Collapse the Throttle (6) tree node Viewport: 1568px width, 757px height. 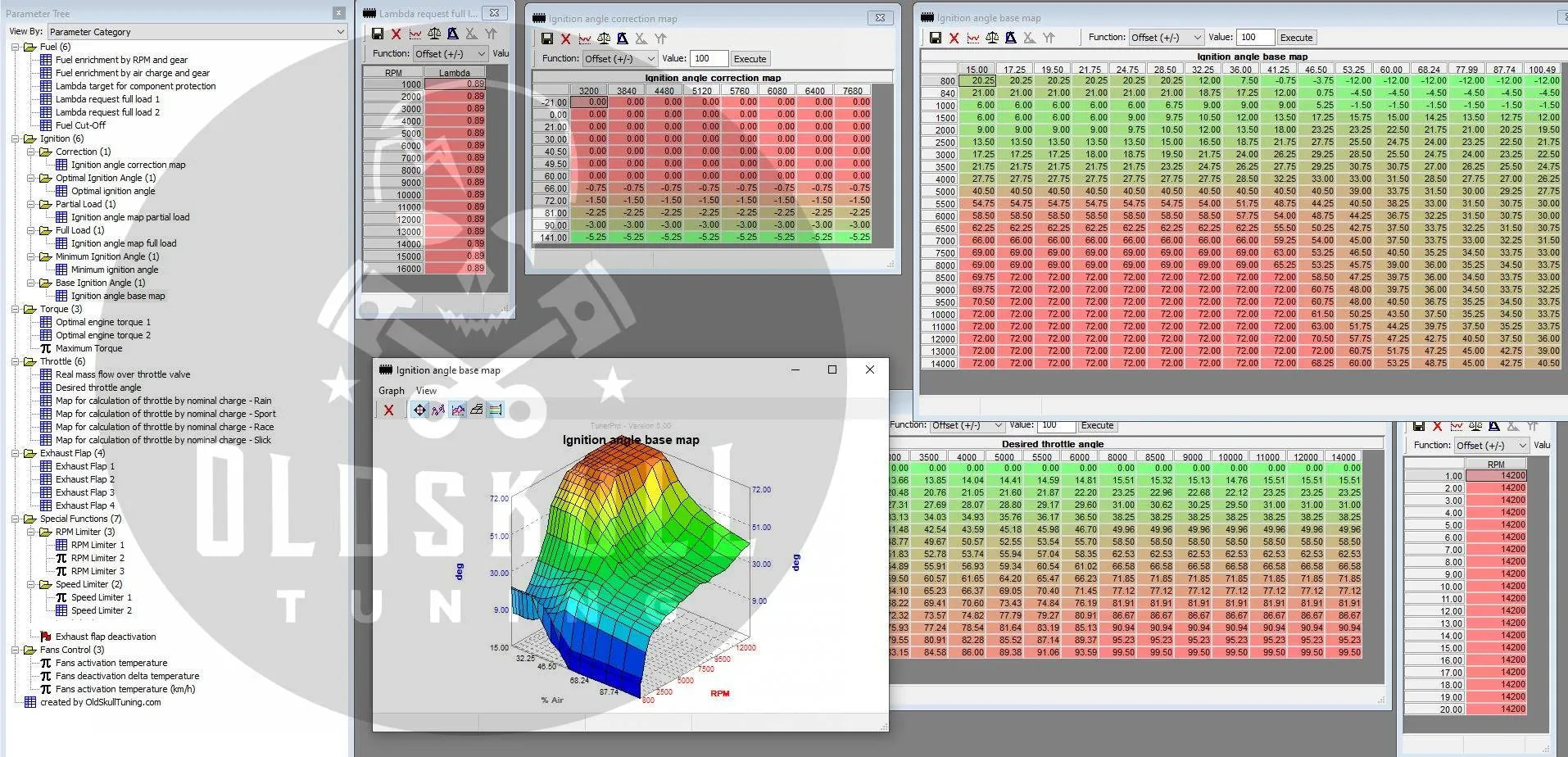coord(15,361)
